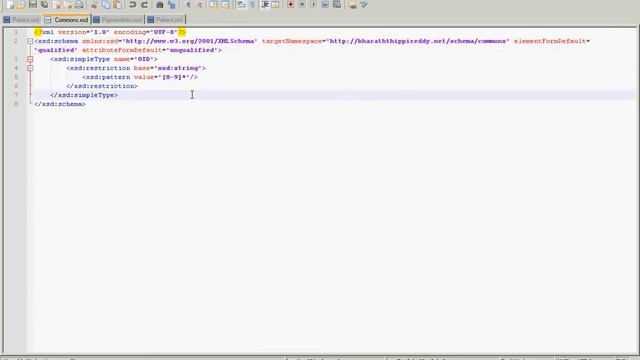Open a file using Open folder icon

tap(21, 5)
